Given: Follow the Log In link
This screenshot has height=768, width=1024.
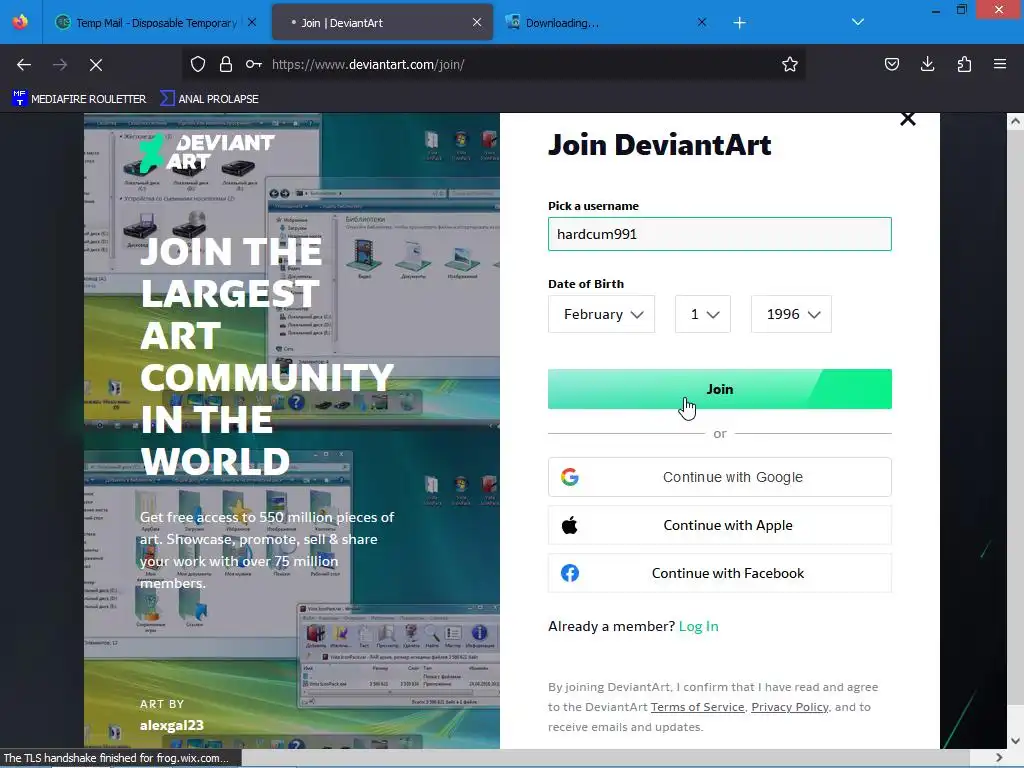Looking at the screenshot, I should point(698,626).
